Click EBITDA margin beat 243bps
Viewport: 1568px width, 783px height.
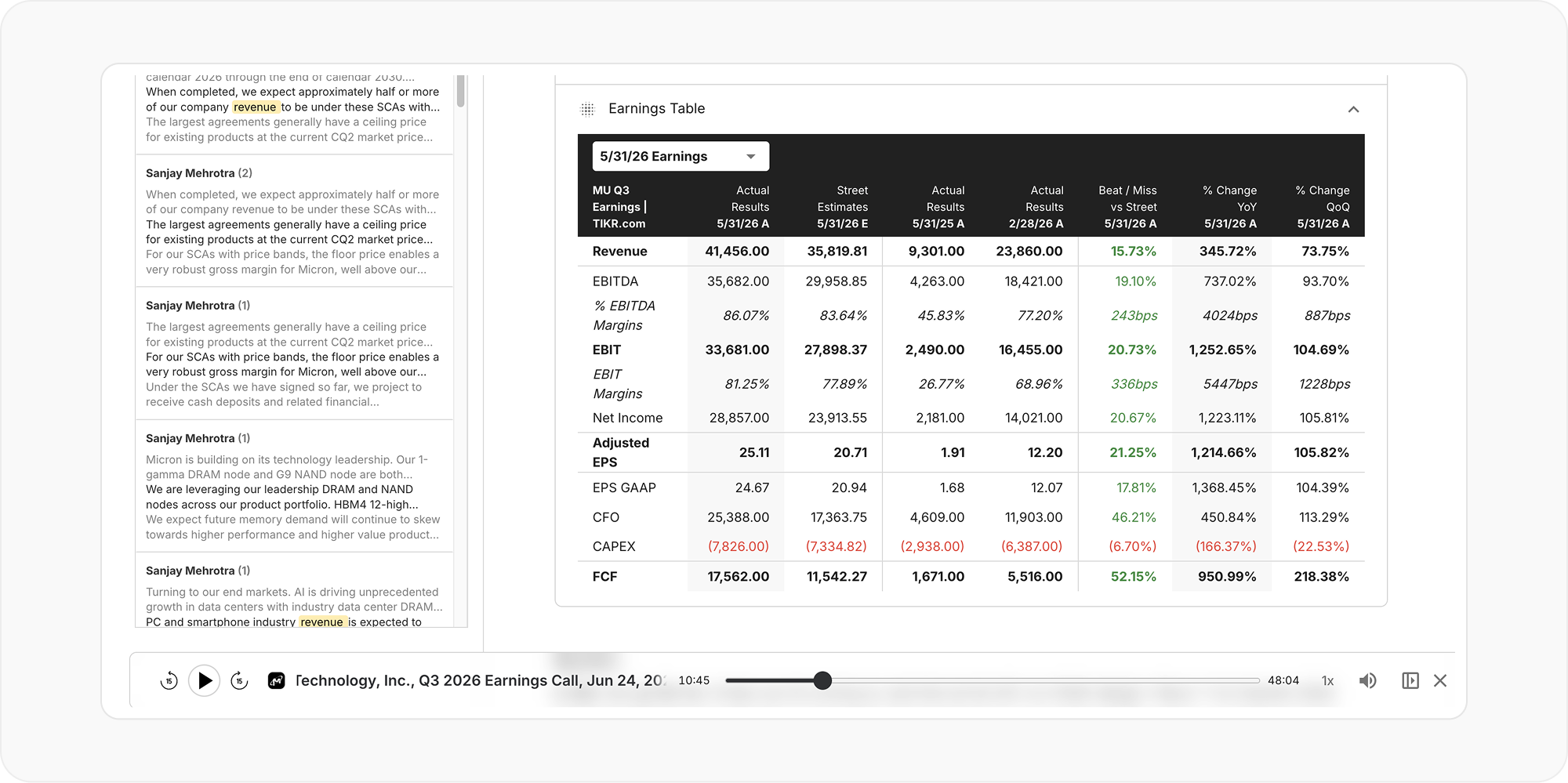pos(1134,316)
